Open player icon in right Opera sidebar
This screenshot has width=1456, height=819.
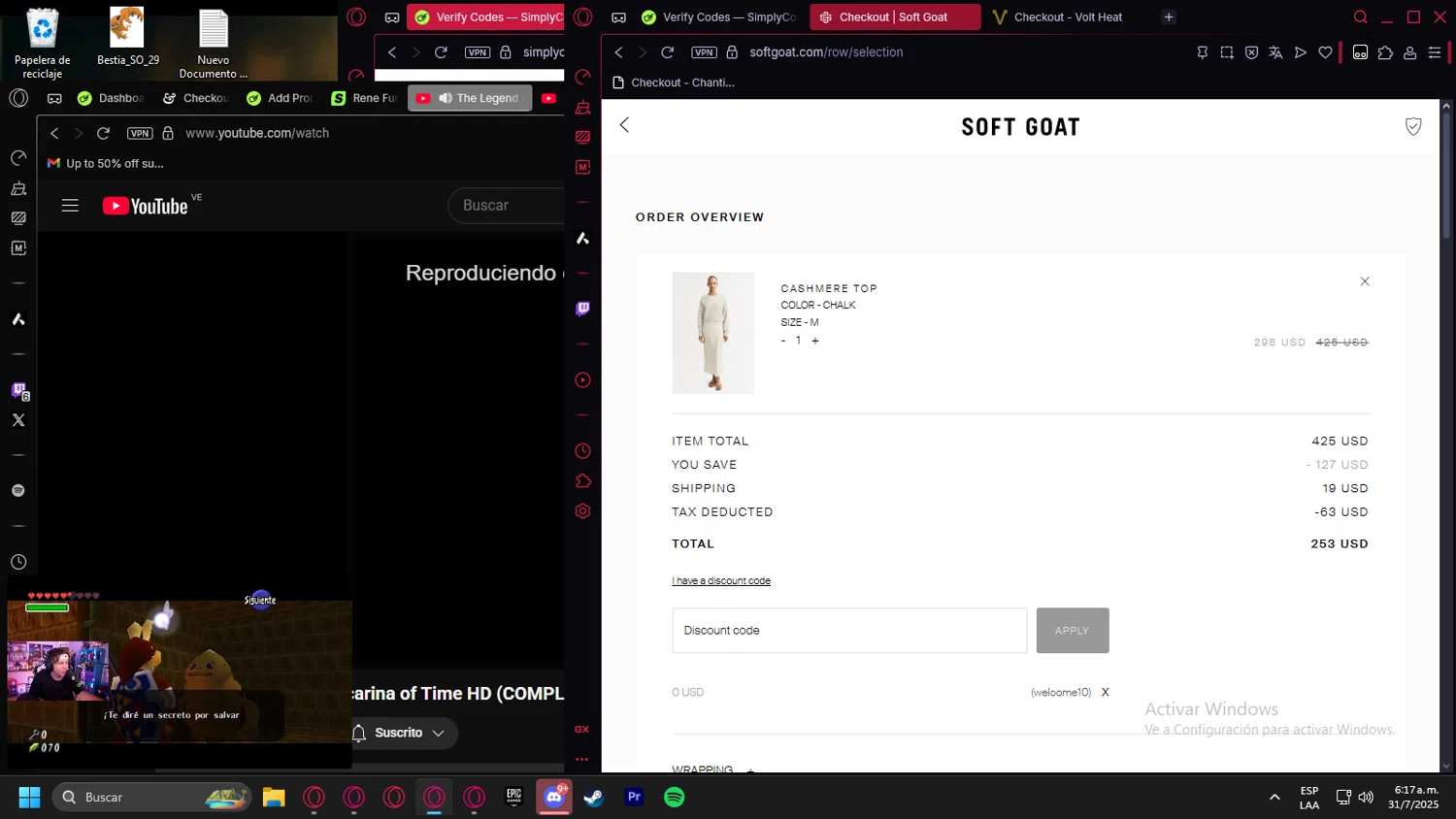coord(582,380)
